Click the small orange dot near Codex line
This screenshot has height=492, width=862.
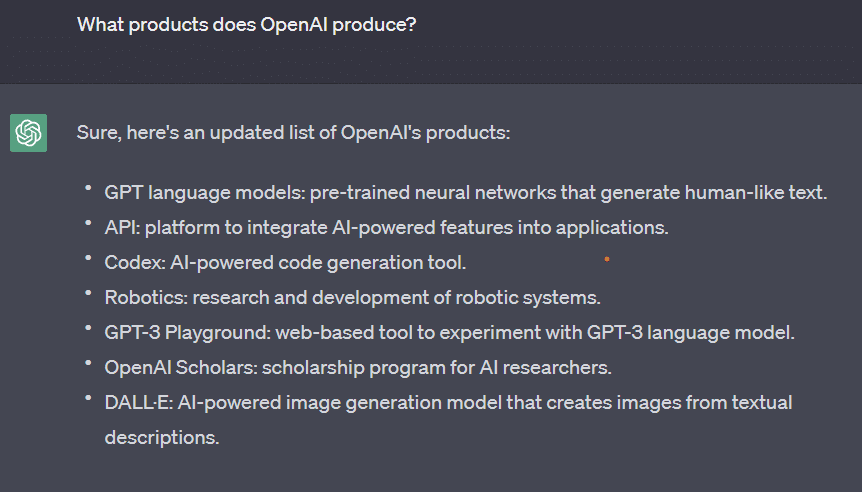[x=607, y=259]
